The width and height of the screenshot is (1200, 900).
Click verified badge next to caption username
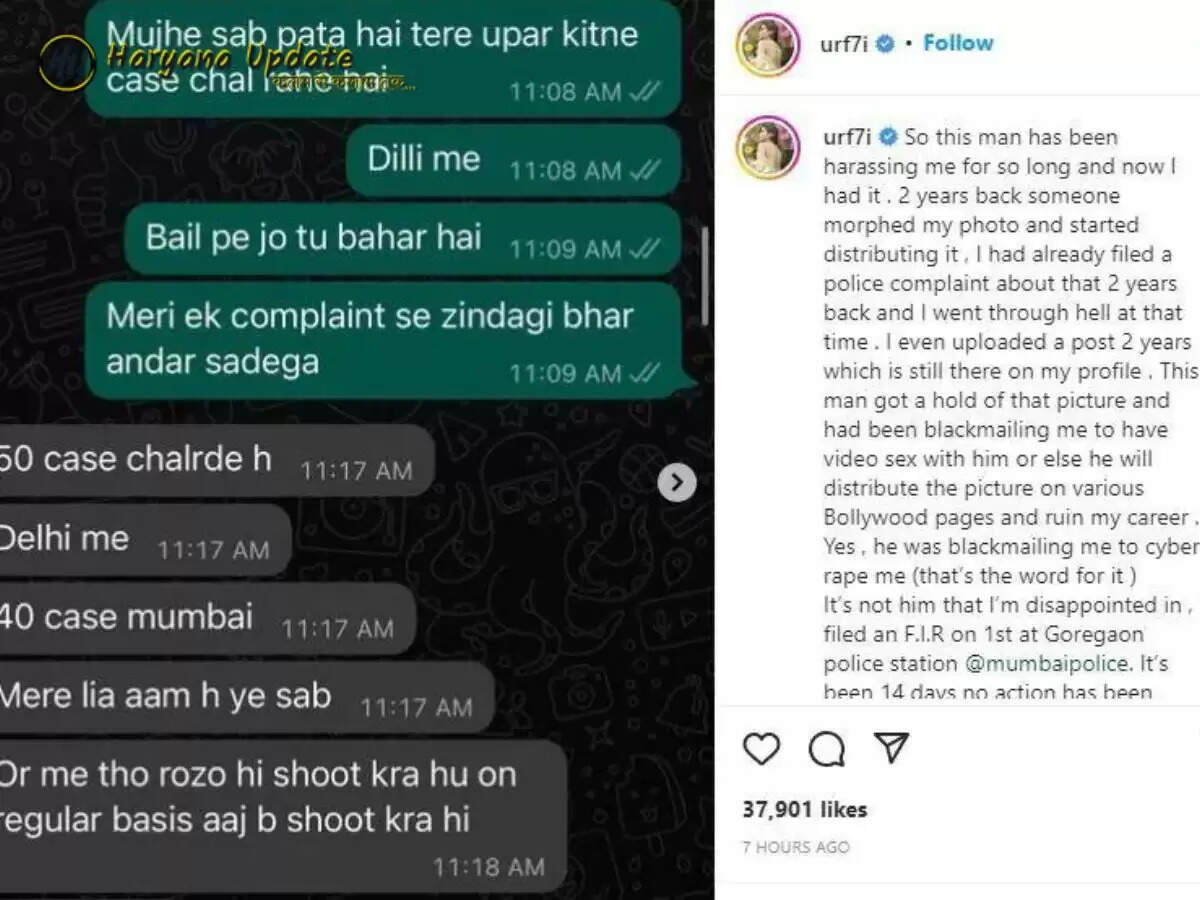click(888, 137)
